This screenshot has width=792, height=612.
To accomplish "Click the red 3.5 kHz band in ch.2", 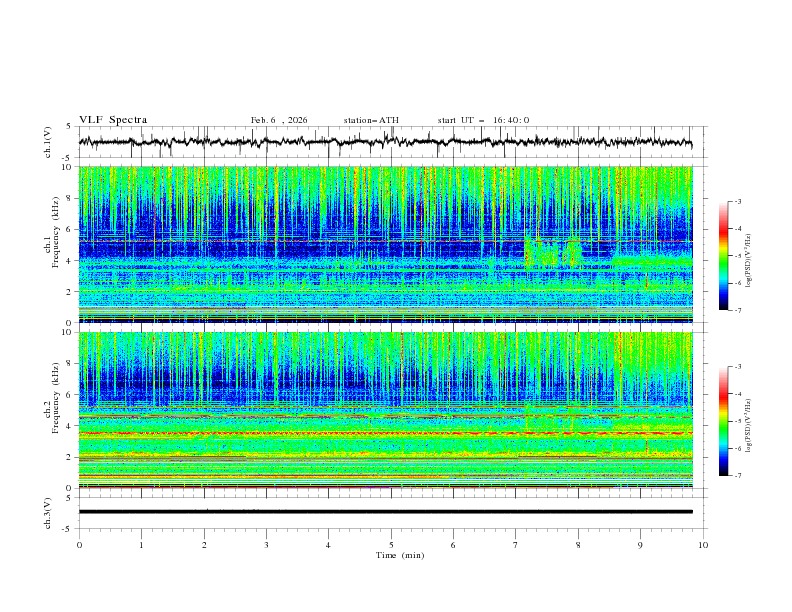I will 385,433.
